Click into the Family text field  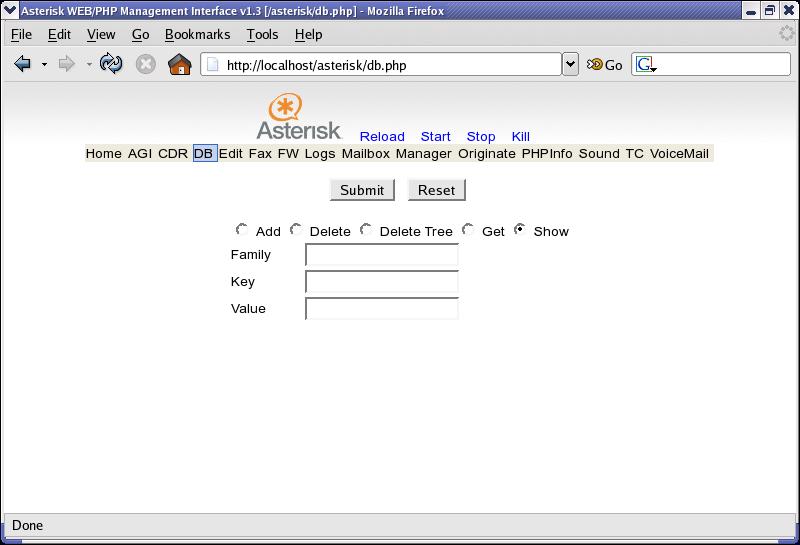381,255
